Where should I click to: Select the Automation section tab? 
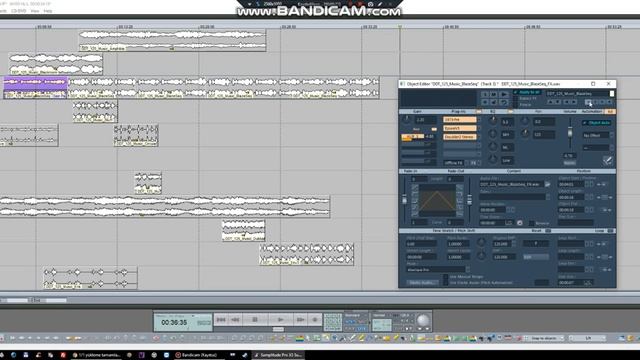[x=591, y=111]
